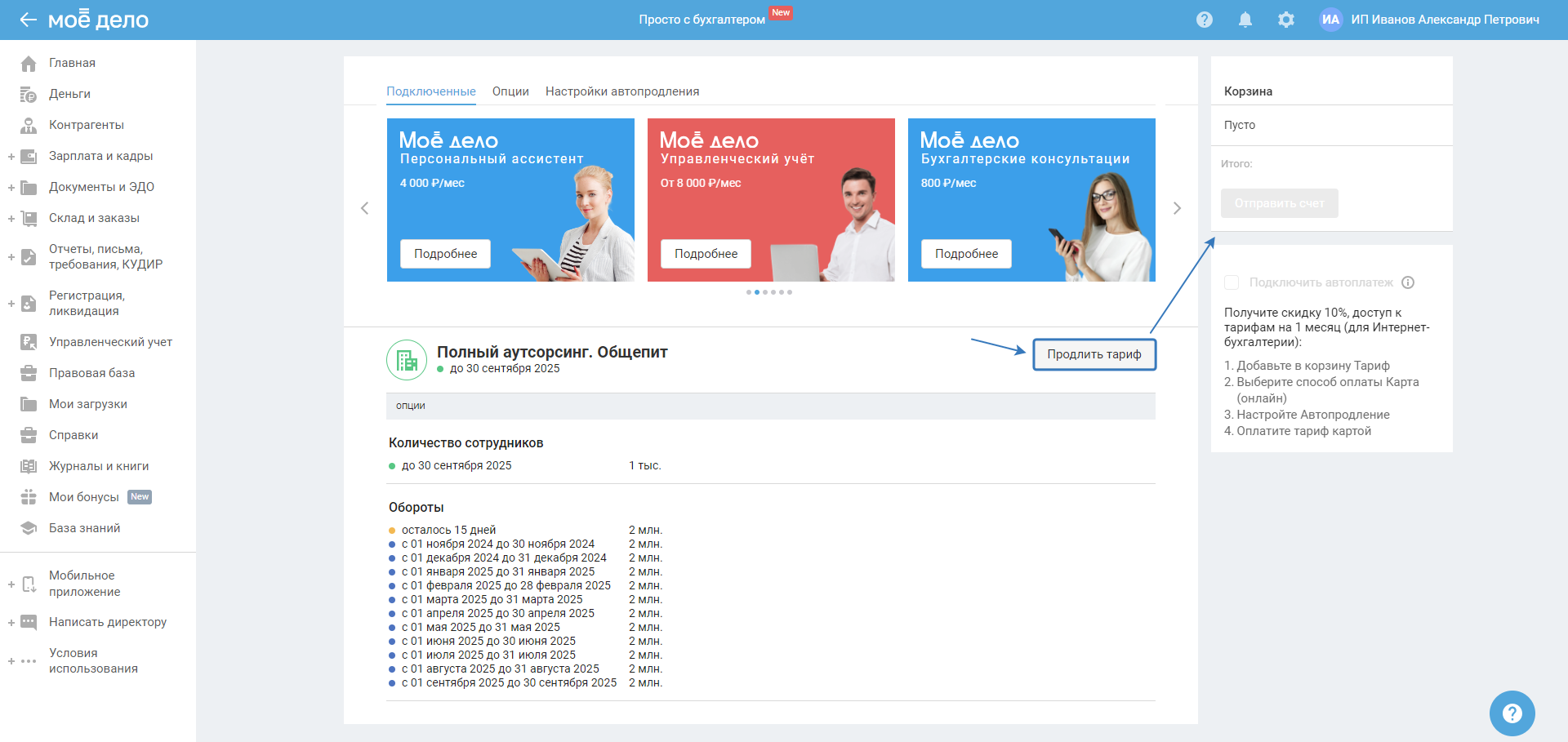Click the Зарплата и кадры icon

point(29,156)
